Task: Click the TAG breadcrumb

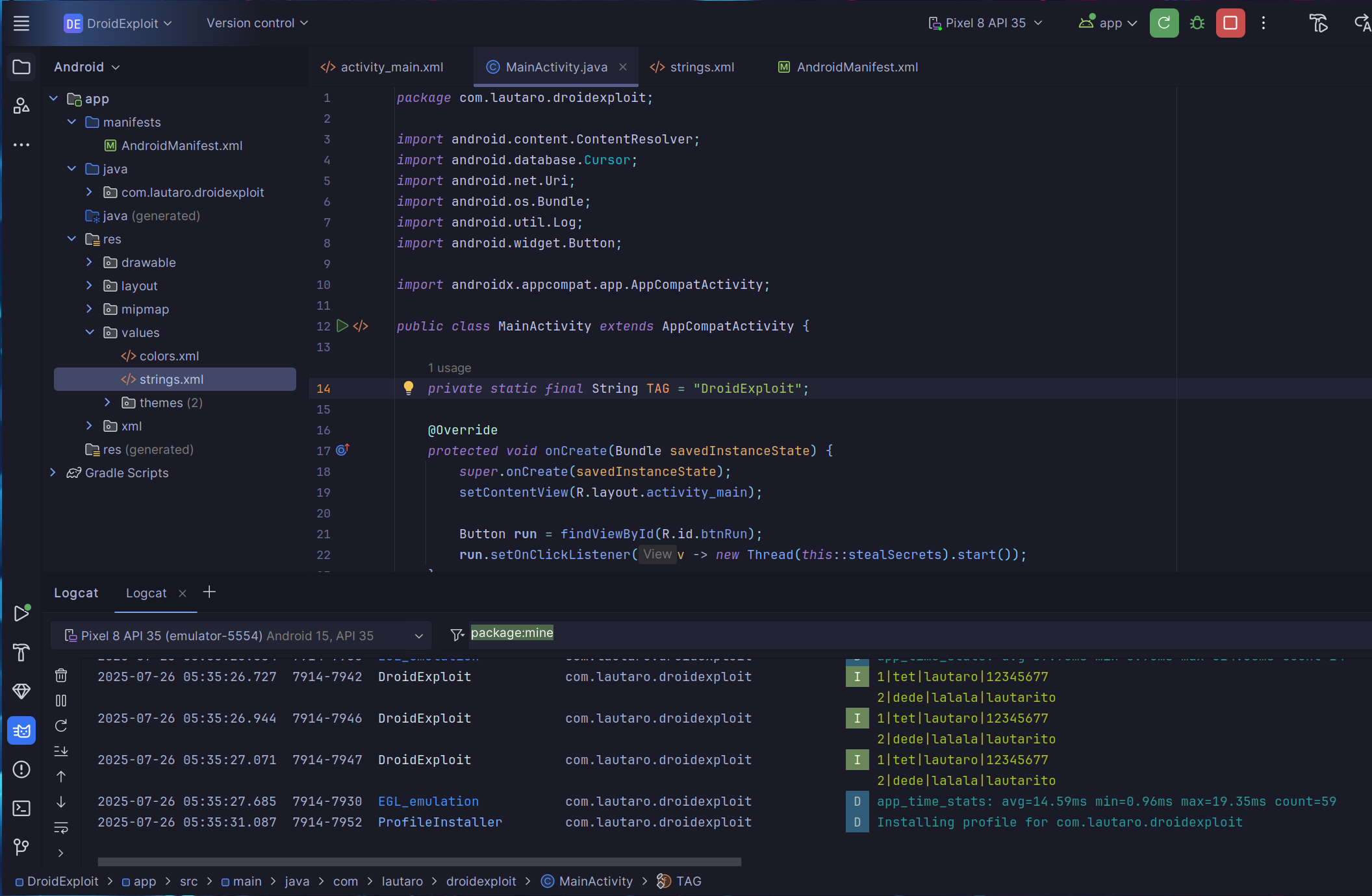Action: coord(680,881)
